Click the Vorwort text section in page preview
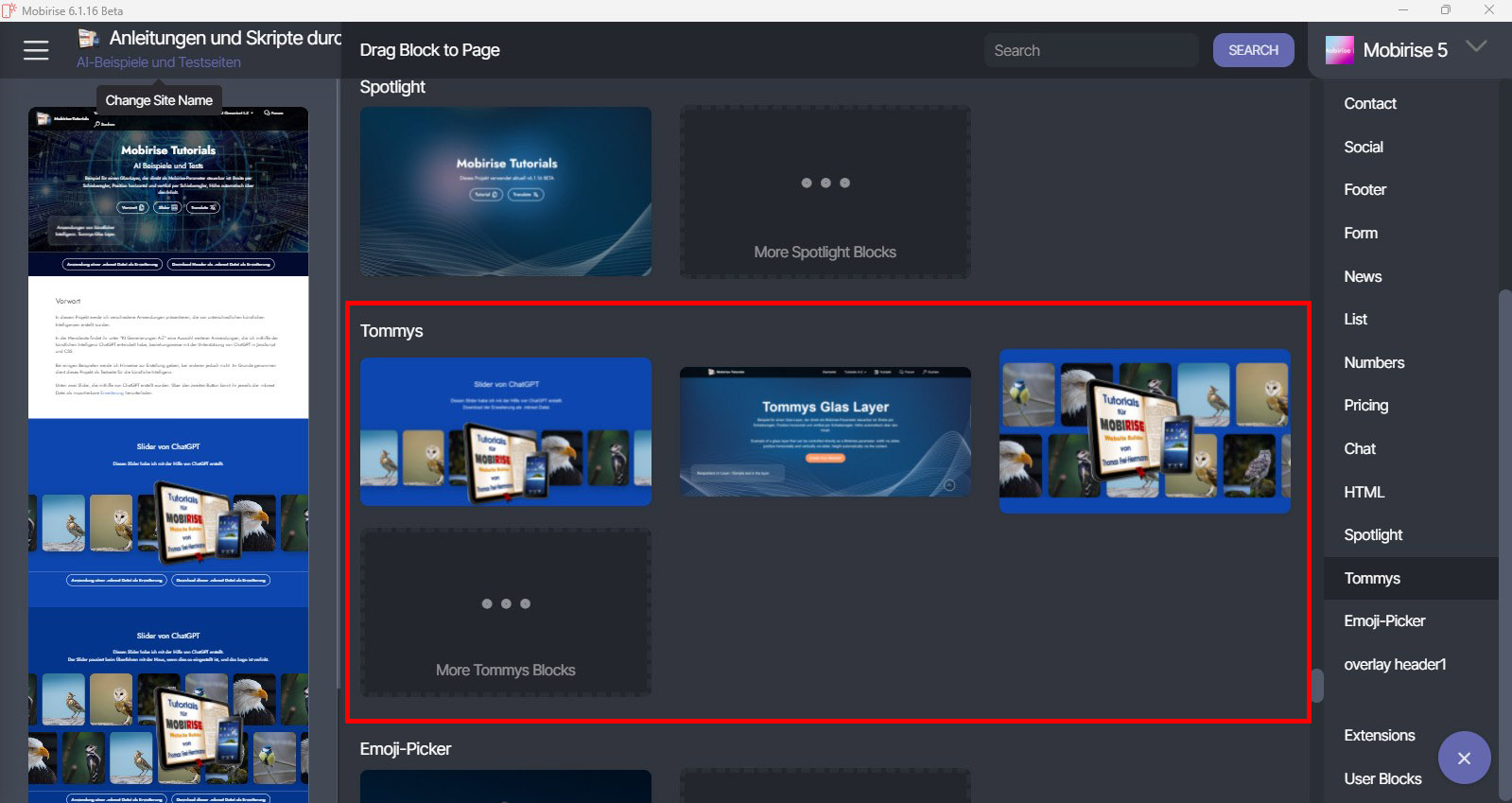 pos(168,347)
